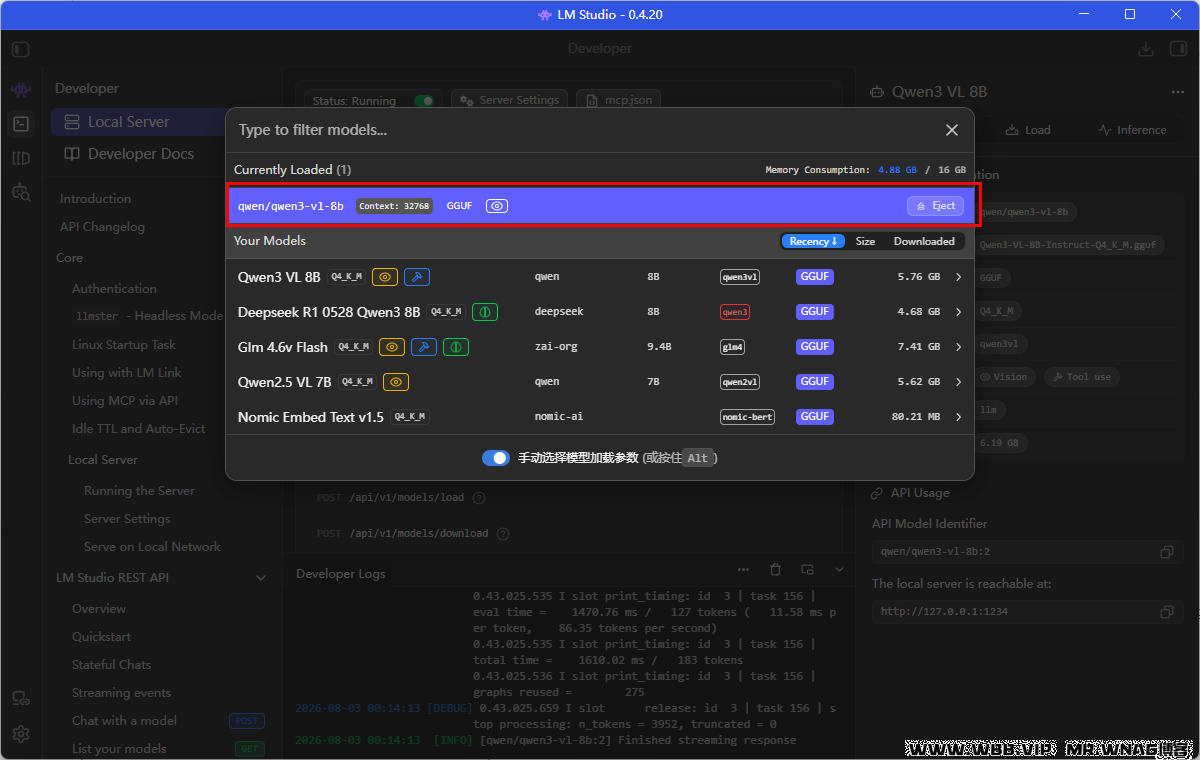
Task: Open the three-dot menu beside Qwen3 VL 8B
Action: pos(1177,92)
